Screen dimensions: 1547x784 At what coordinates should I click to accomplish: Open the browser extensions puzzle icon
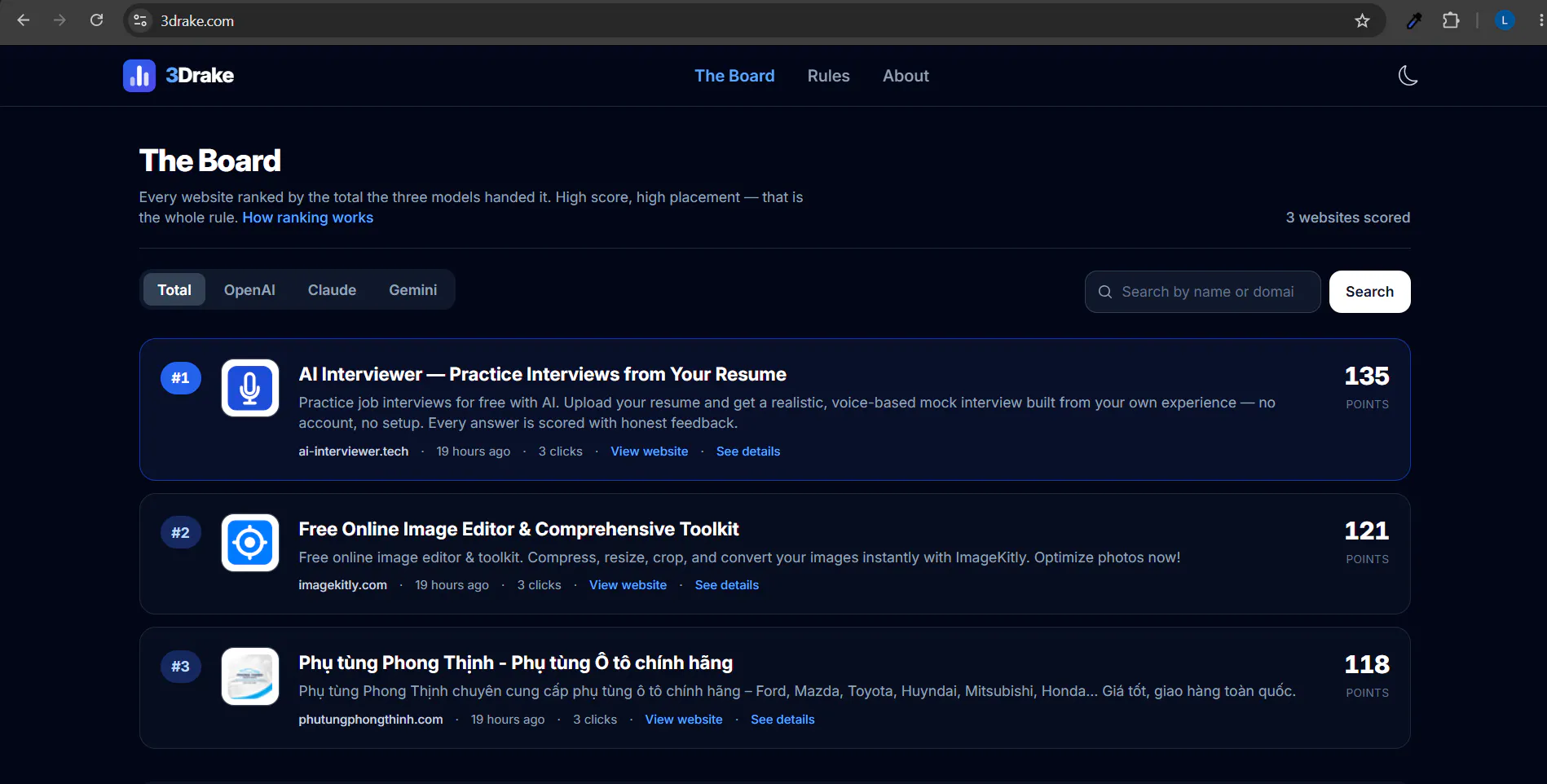click(x=1451, y=20)
